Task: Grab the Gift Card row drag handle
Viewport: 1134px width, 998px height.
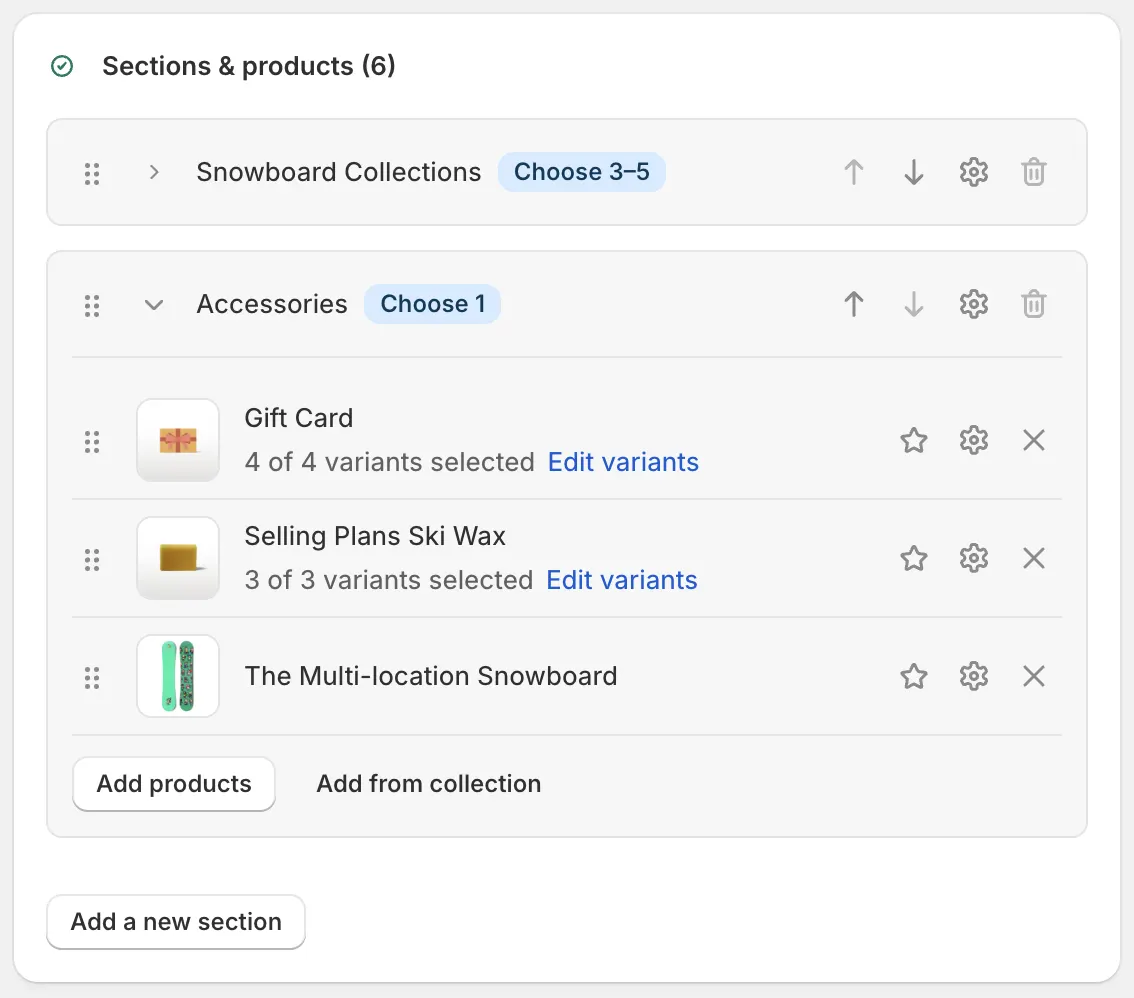Action: 92,442
